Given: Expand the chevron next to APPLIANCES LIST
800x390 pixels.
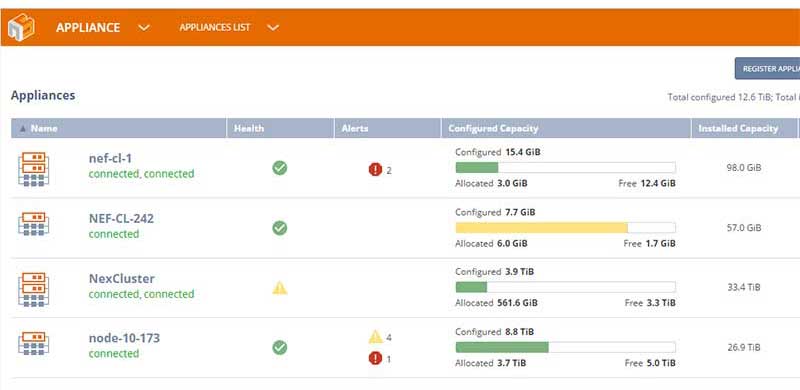Looking at the screenshot, I should point(273,28).
